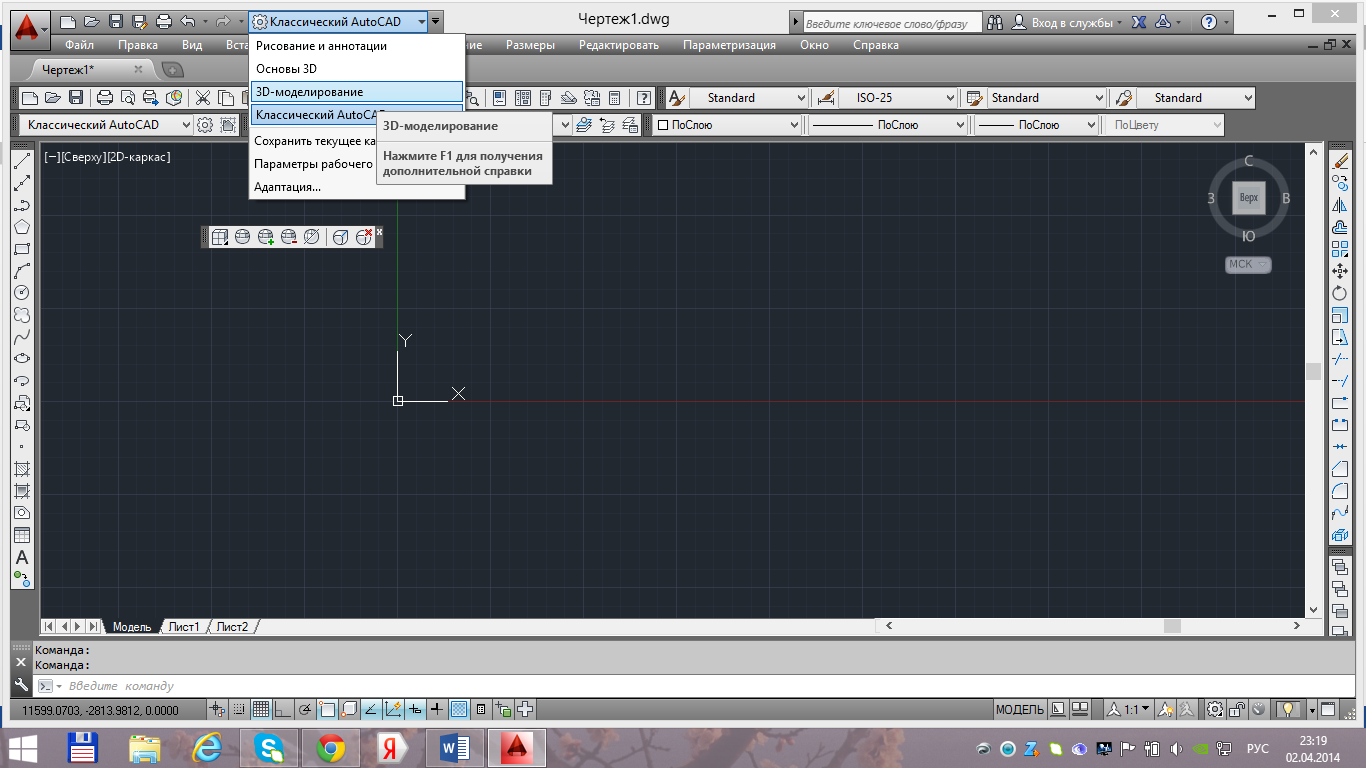Image resolution: width=1366 pixels, height=768 pixels.
Task: Select the Move tool in the Modify toolbar
Action: click(1340, 271)
